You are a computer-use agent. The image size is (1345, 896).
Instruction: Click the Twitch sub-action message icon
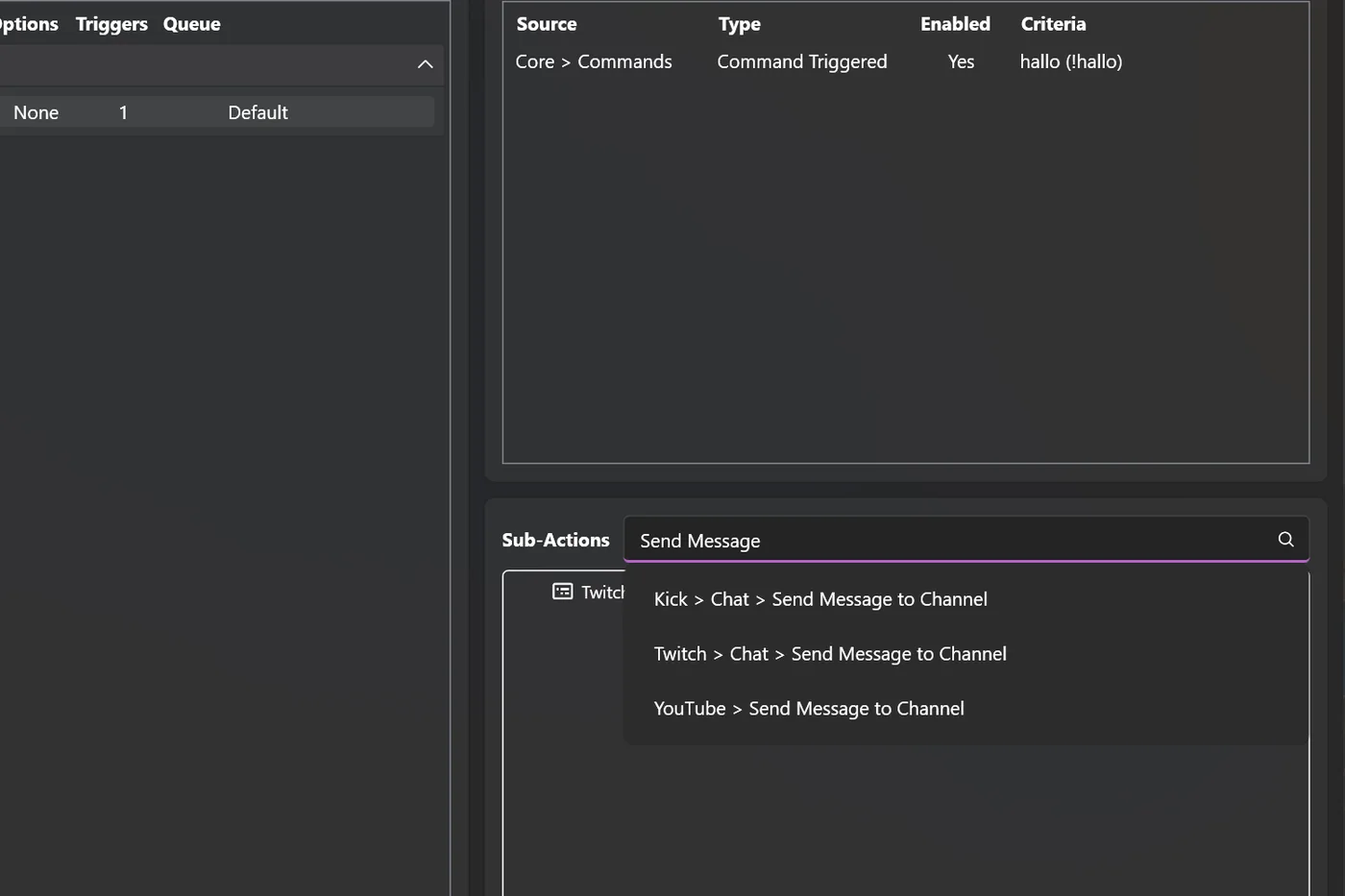(x=563, y=592)
